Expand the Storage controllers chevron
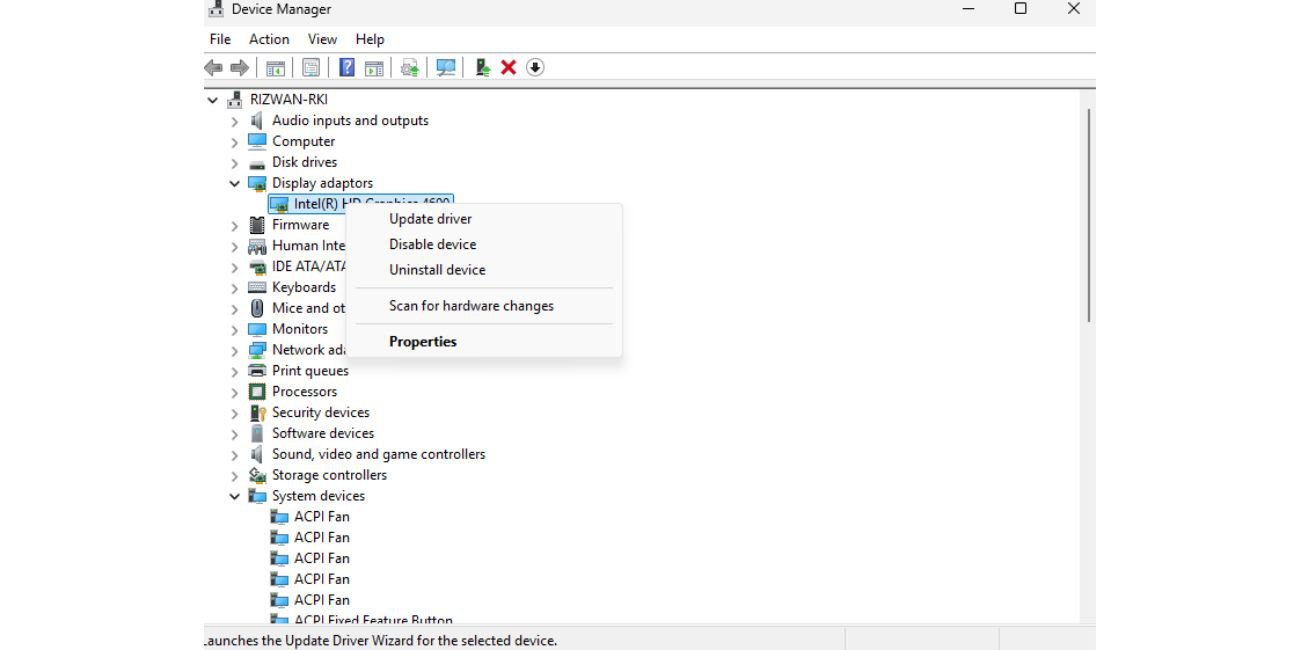 pos(235,476)
